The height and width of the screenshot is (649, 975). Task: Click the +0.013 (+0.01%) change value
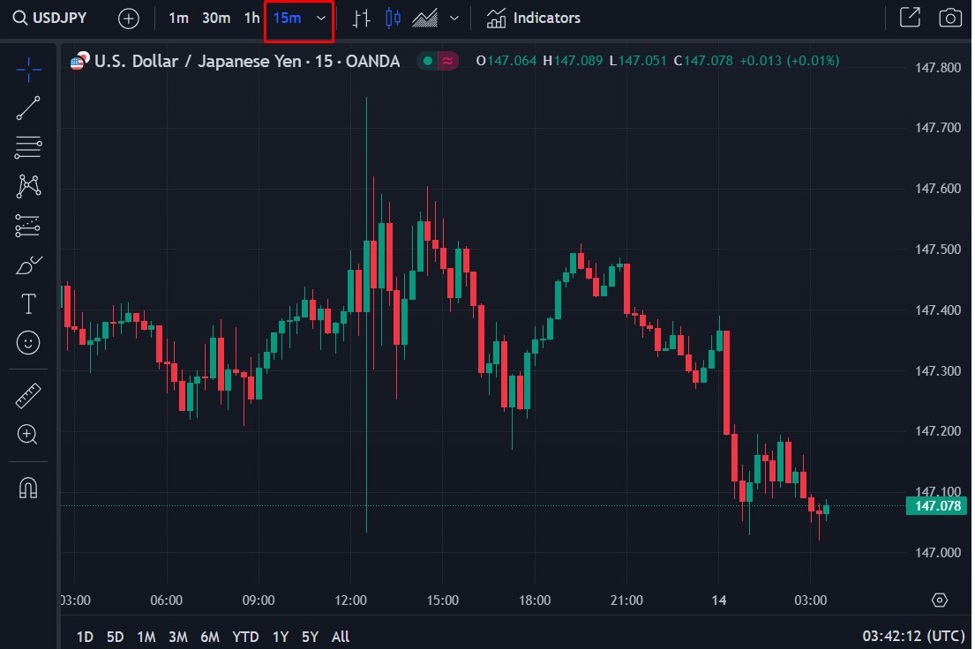click(x=789, y=61)
